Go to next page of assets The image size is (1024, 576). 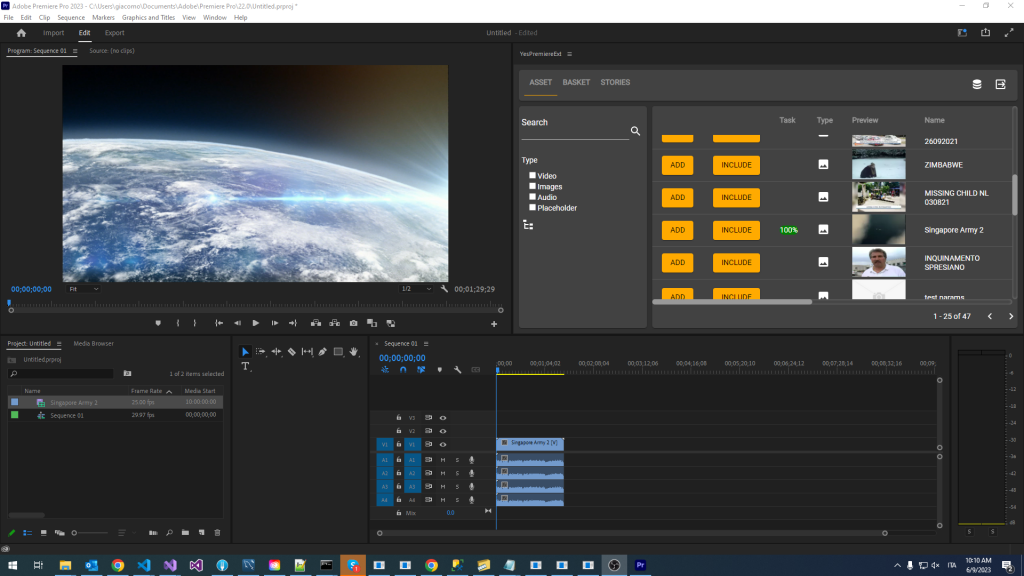click(x=1011, y=317)
